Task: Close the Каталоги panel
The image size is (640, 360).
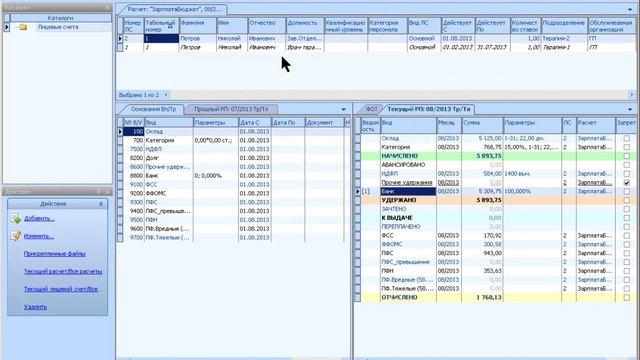Action: (108, 7)
